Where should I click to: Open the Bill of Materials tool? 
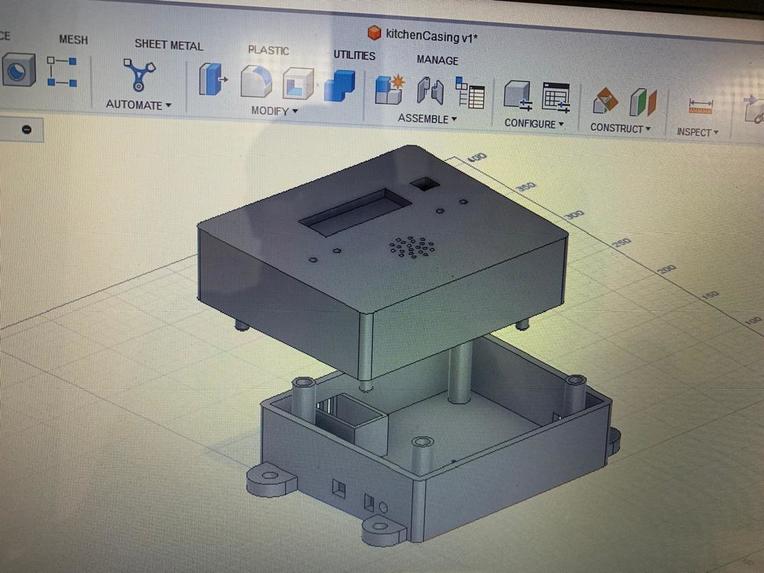pos(470,92)
